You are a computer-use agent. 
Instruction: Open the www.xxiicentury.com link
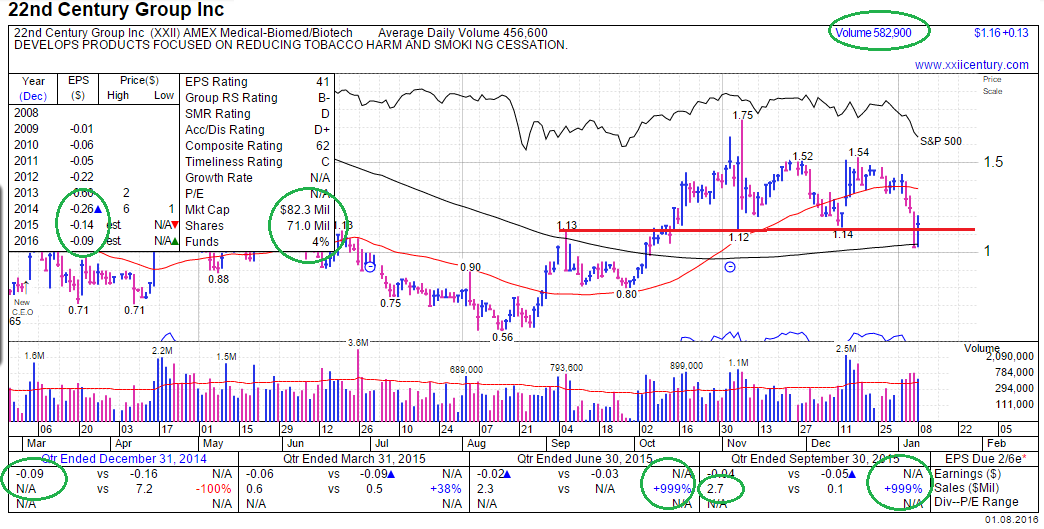pyautogui.click(x=971, y=65)
